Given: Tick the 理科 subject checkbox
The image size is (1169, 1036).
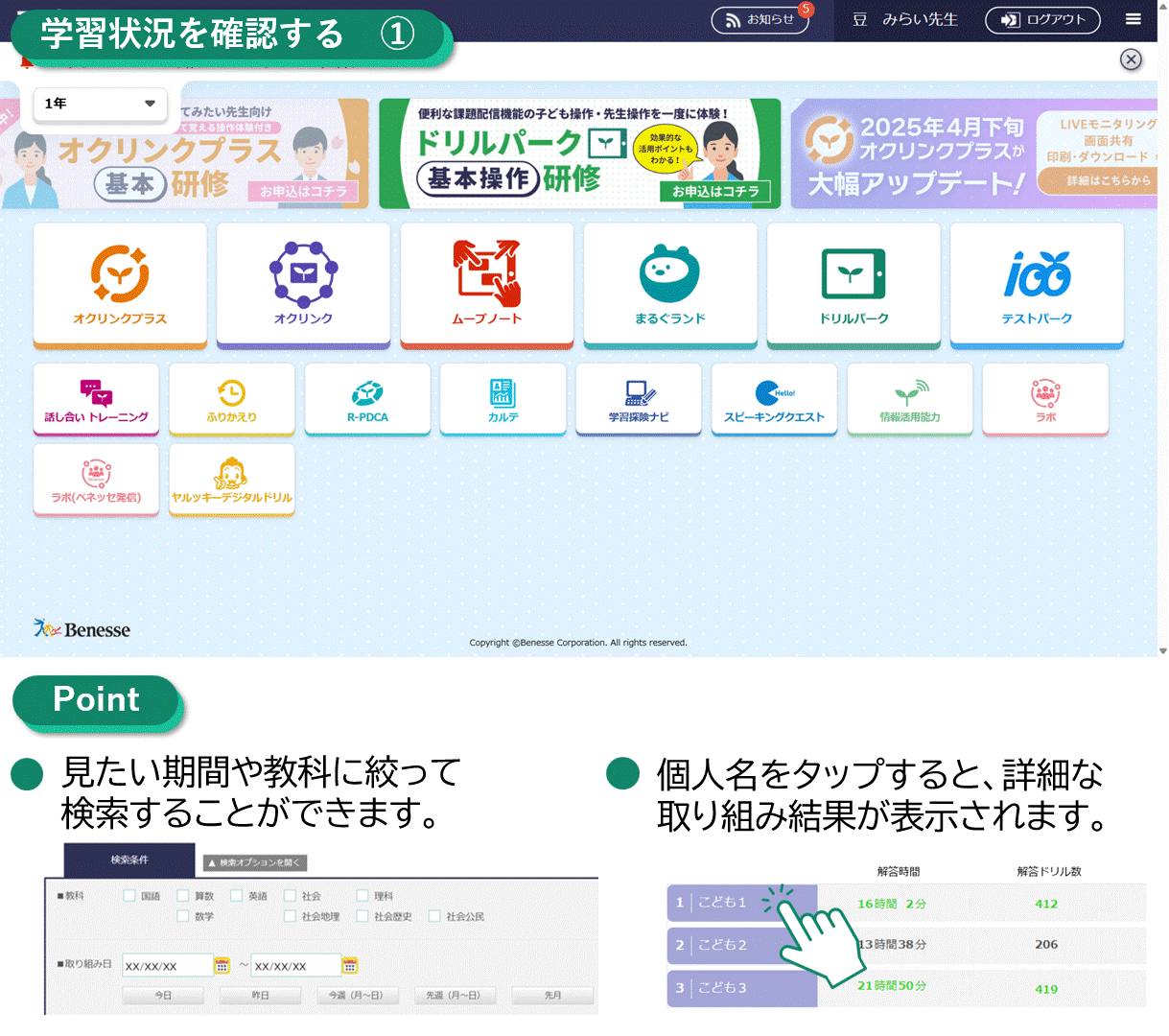Looking at the screenshot, I should (x=362, y=896).
